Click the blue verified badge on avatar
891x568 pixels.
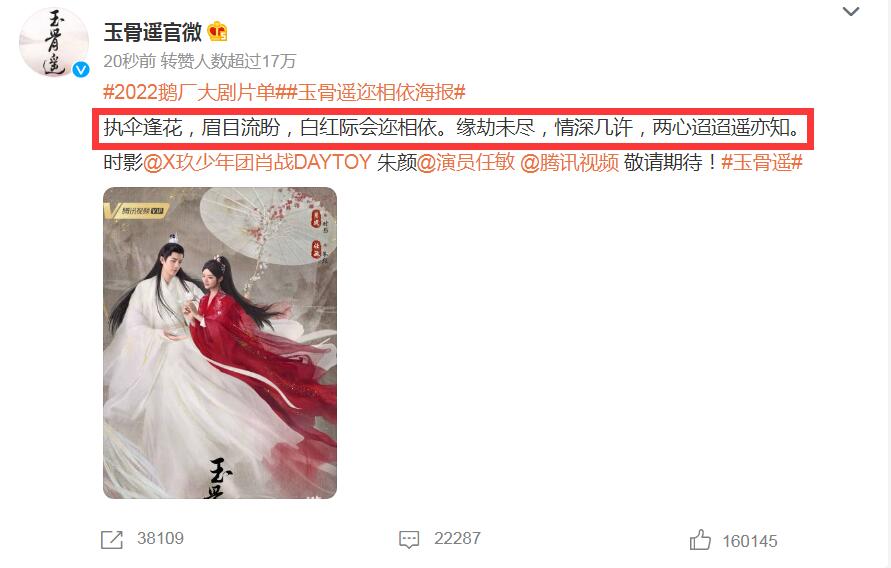click(81, 69)
